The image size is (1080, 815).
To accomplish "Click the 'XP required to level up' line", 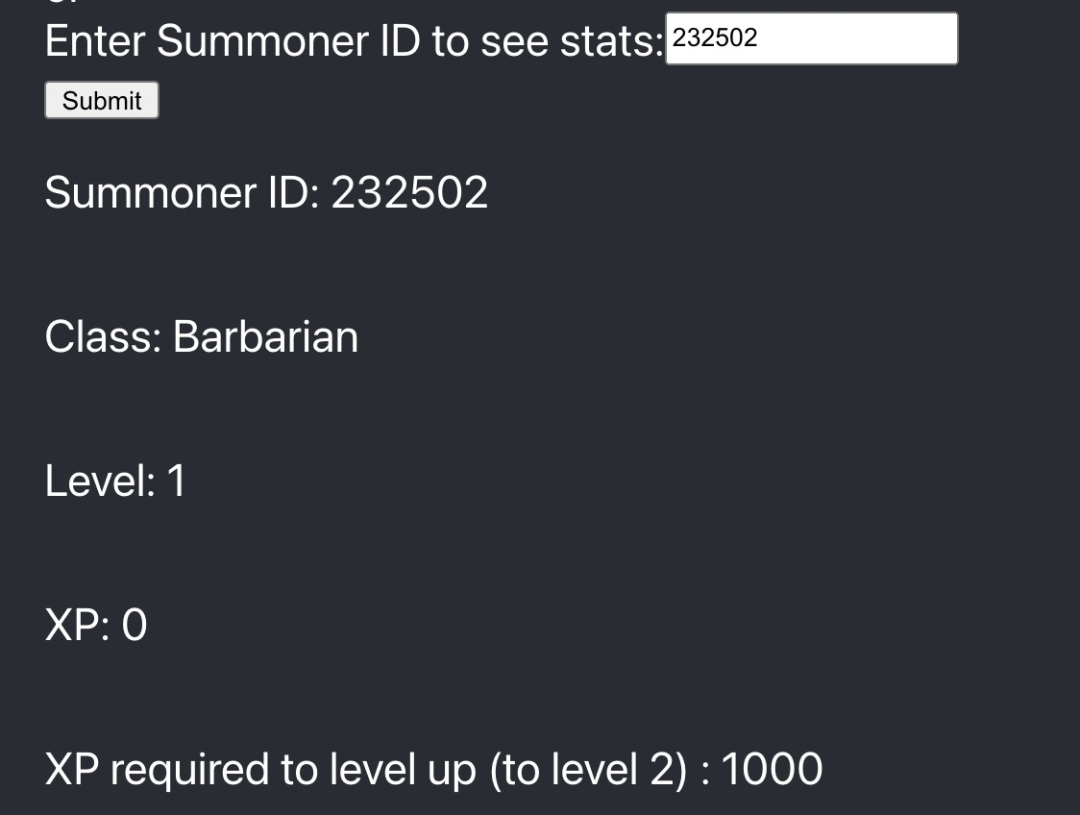I will coord(434,770).
